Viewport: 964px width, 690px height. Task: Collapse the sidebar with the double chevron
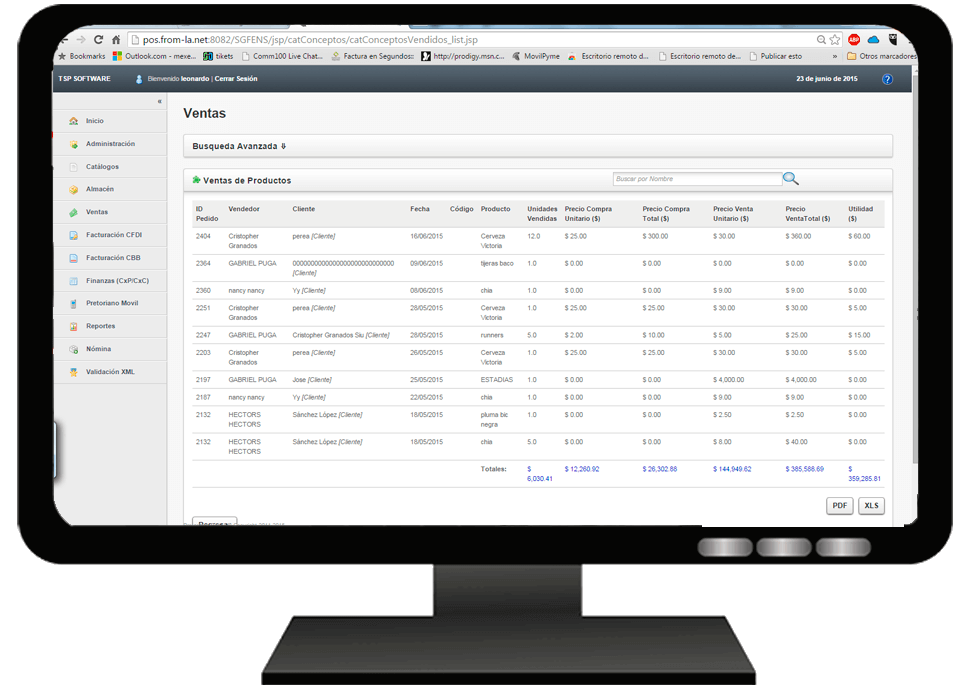(x=159, y=101)
